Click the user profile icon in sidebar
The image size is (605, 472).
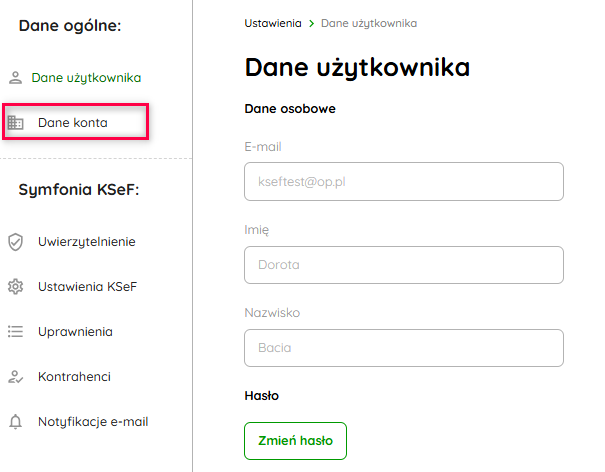[15, 77]
